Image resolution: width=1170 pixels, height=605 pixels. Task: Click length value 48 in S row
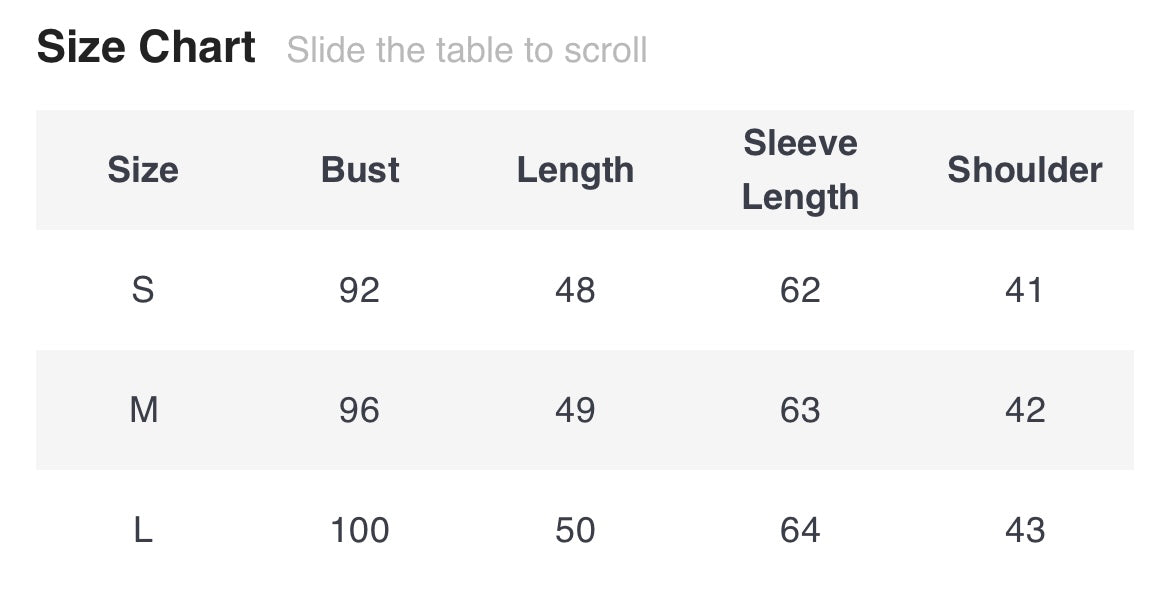click(x=575, y=290)
